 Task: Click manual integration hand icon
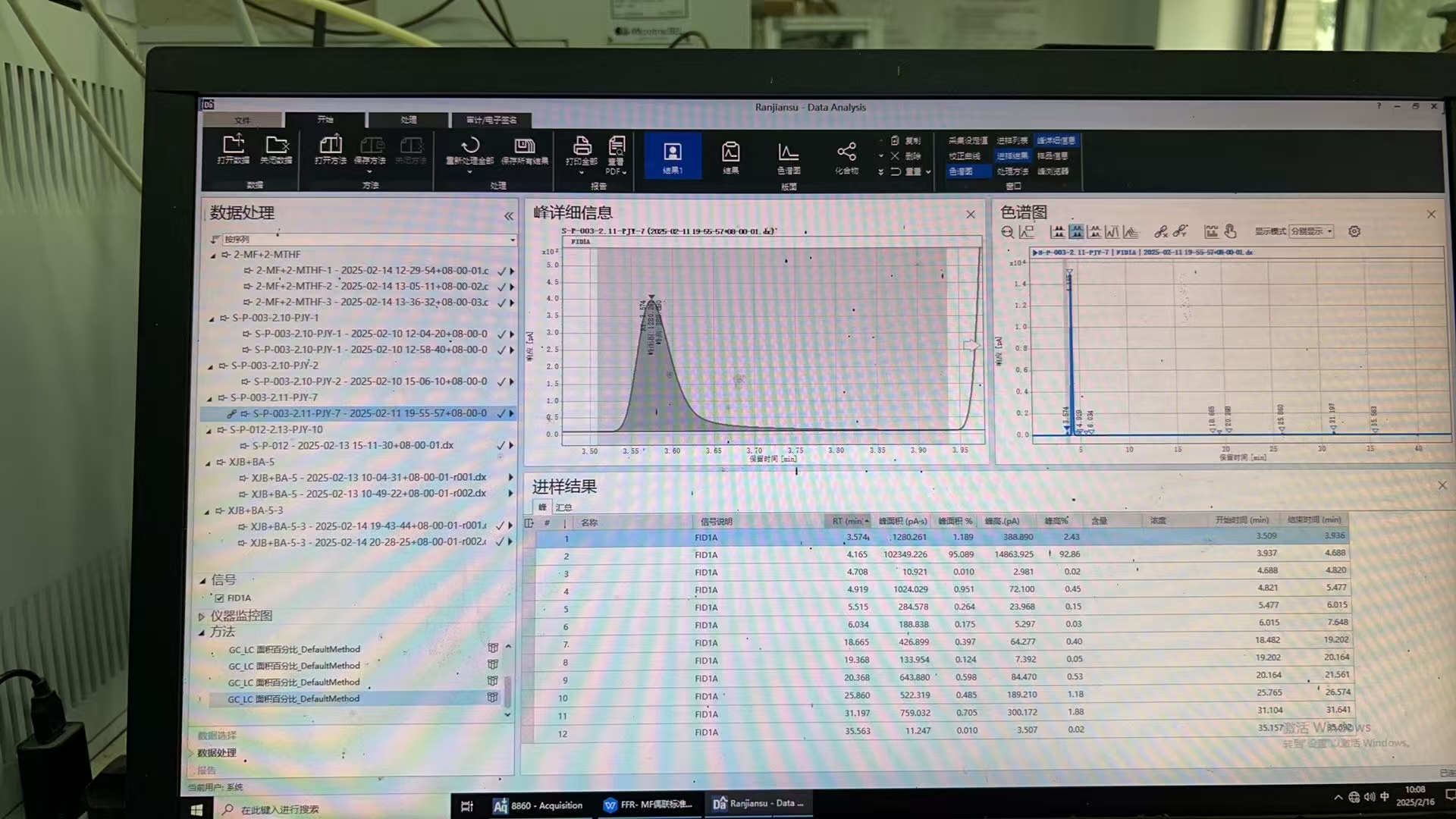[x=1230, y=231]
